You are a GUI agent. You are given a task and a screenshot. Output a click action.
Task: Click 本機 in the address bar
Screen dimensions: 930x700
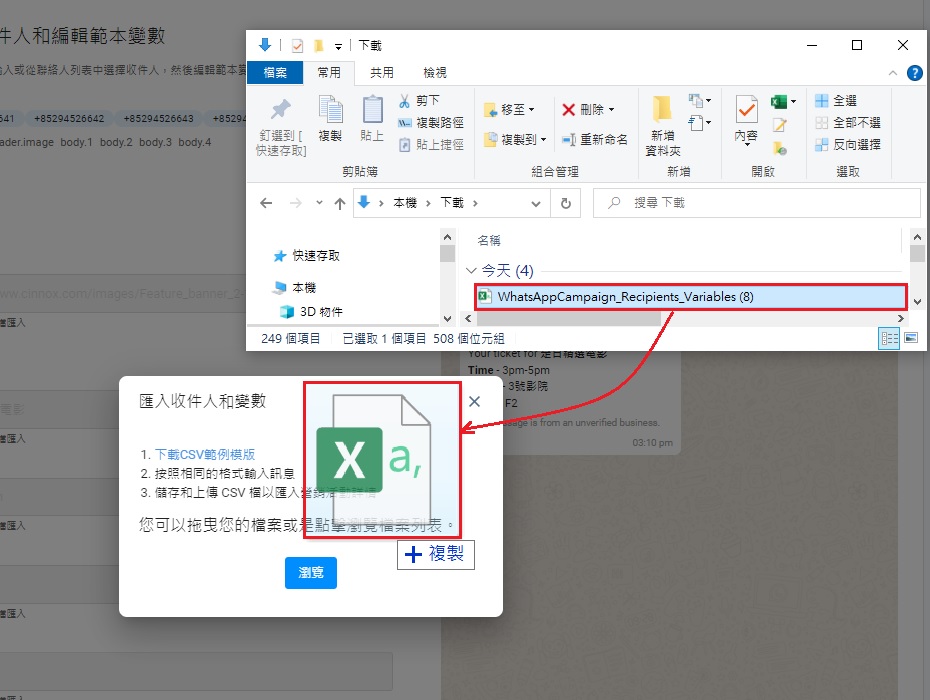click(x=405, y=203)
